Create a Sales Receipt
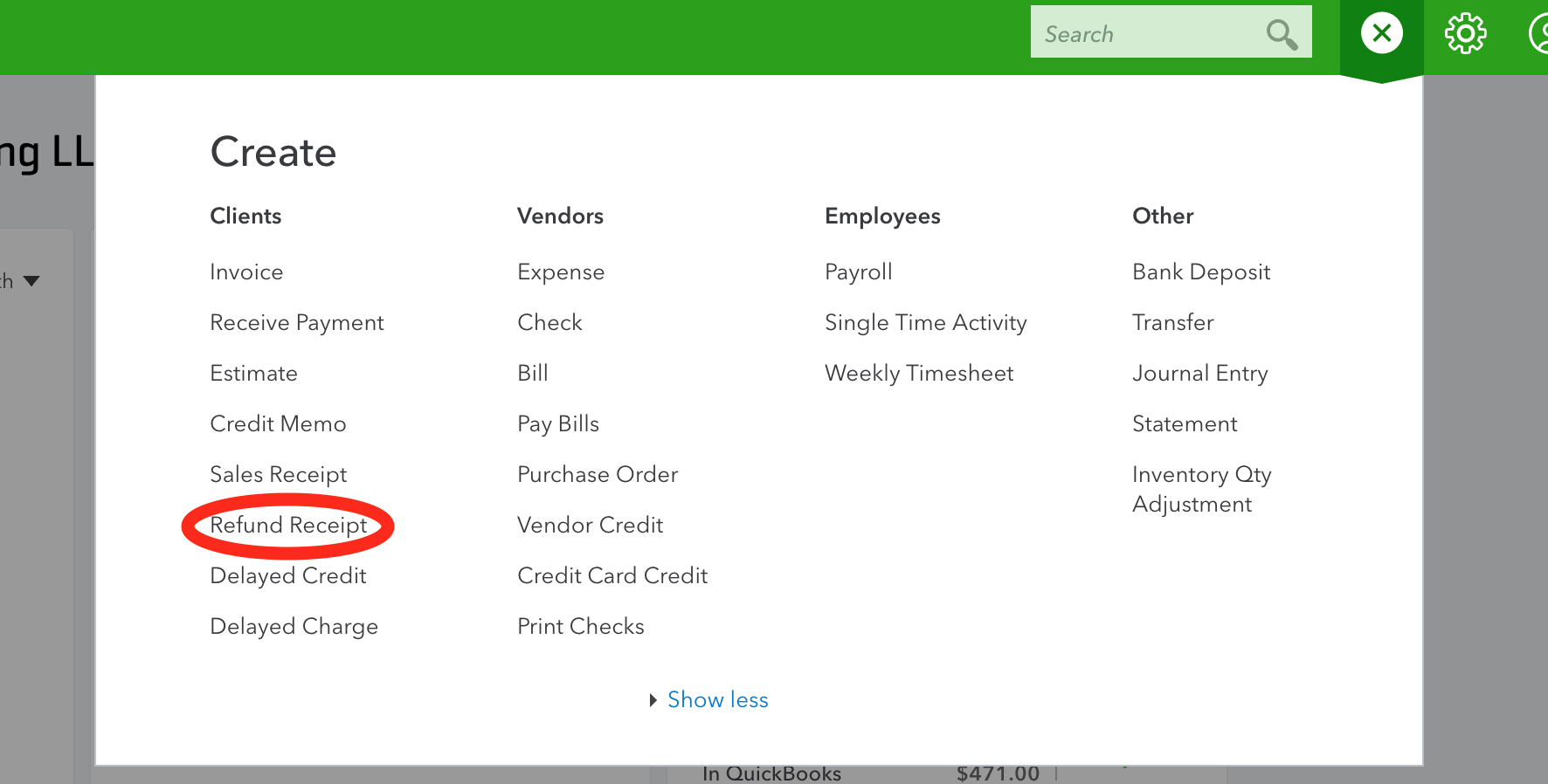 click(279, 474)
